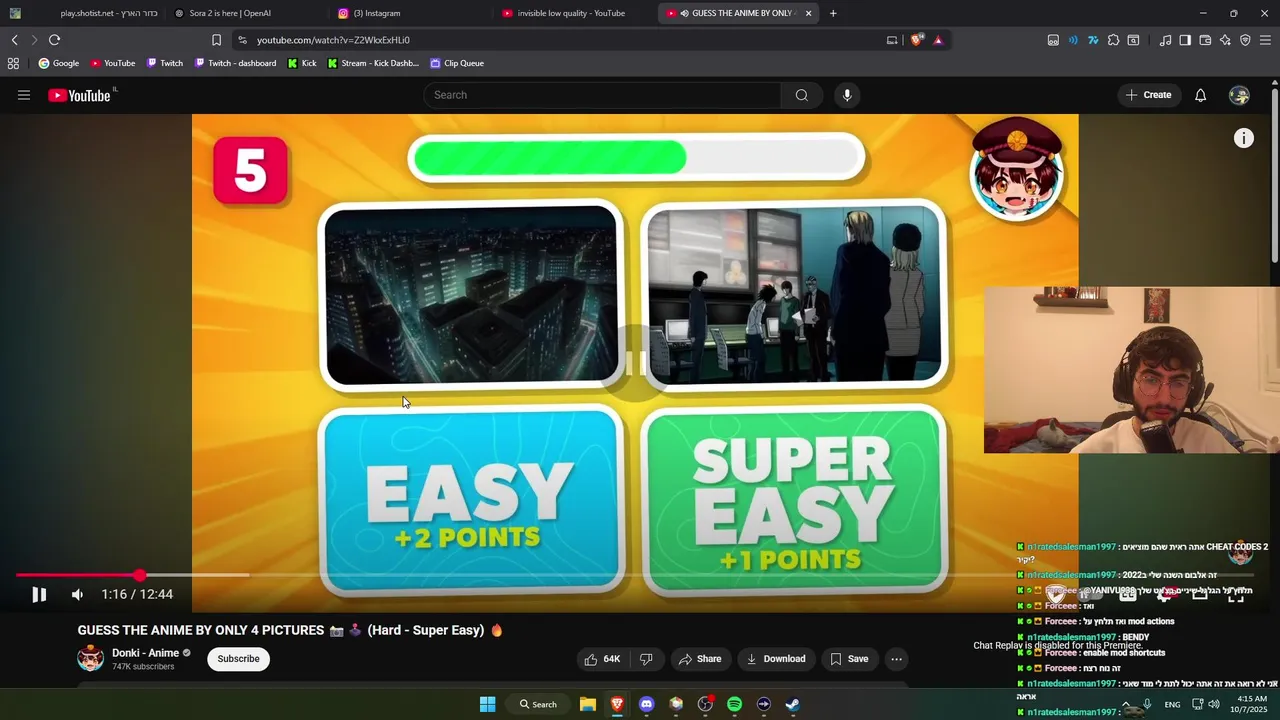This screenshot has height=720, width=1280.
Task: Reload the current page
Action: pyautogui.click(x=54, y=40)
